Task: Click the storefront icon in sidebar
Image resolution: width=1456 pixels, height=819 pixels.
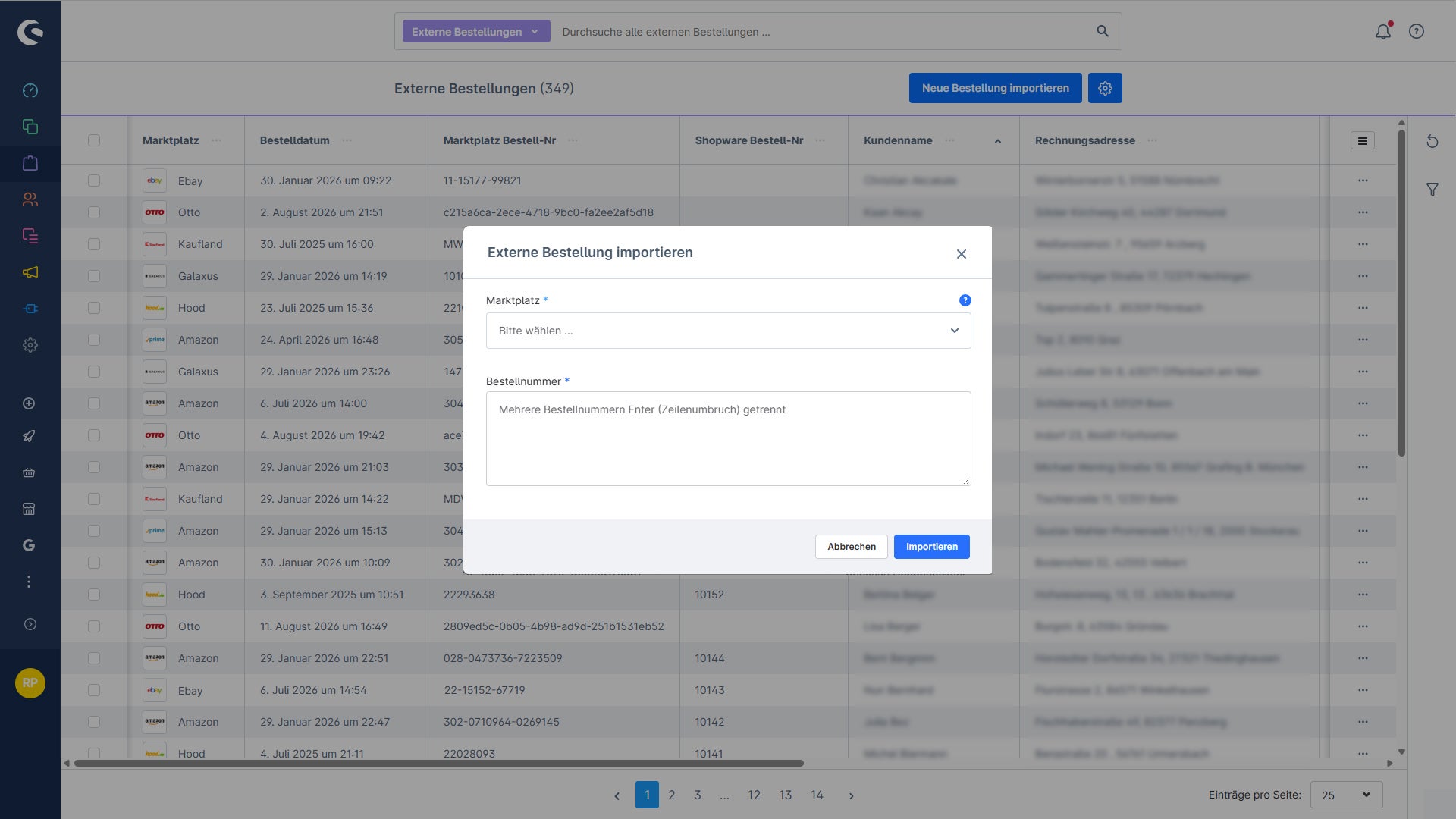Action: pos(29,509)
